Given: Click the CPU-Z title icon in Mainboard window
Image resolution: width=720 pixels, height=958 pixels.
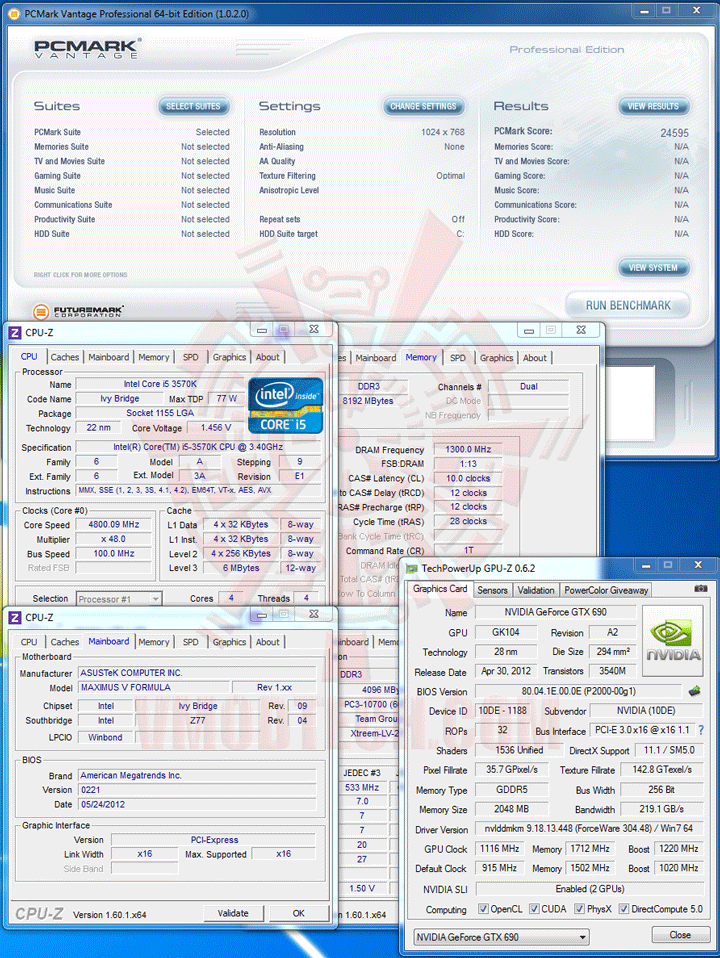Looking at the screenshot, I should [x=15, y=618].
